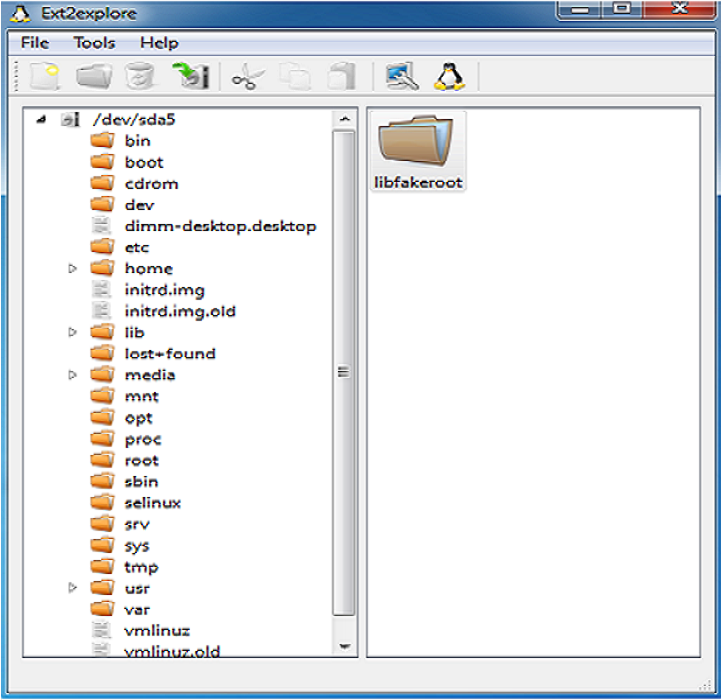Expand the lib folder arrow
The image size is (722, 700).
pyautogui.click(x=72, y=332)
